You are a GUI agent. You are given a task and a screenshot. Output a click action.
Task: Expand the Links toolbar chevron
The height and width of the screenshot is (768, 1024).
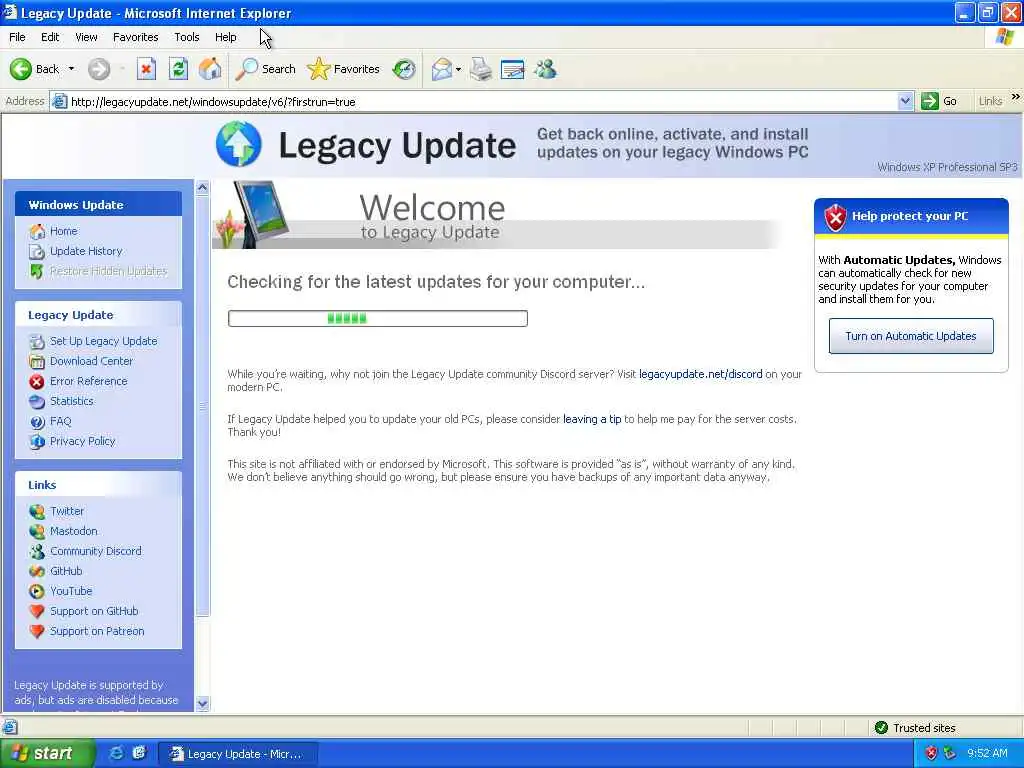(x=1016, y=97)
